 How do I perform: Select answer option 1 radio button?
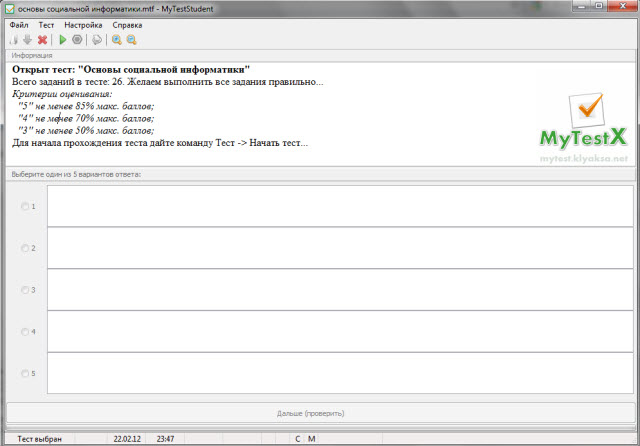click(26, 207)
